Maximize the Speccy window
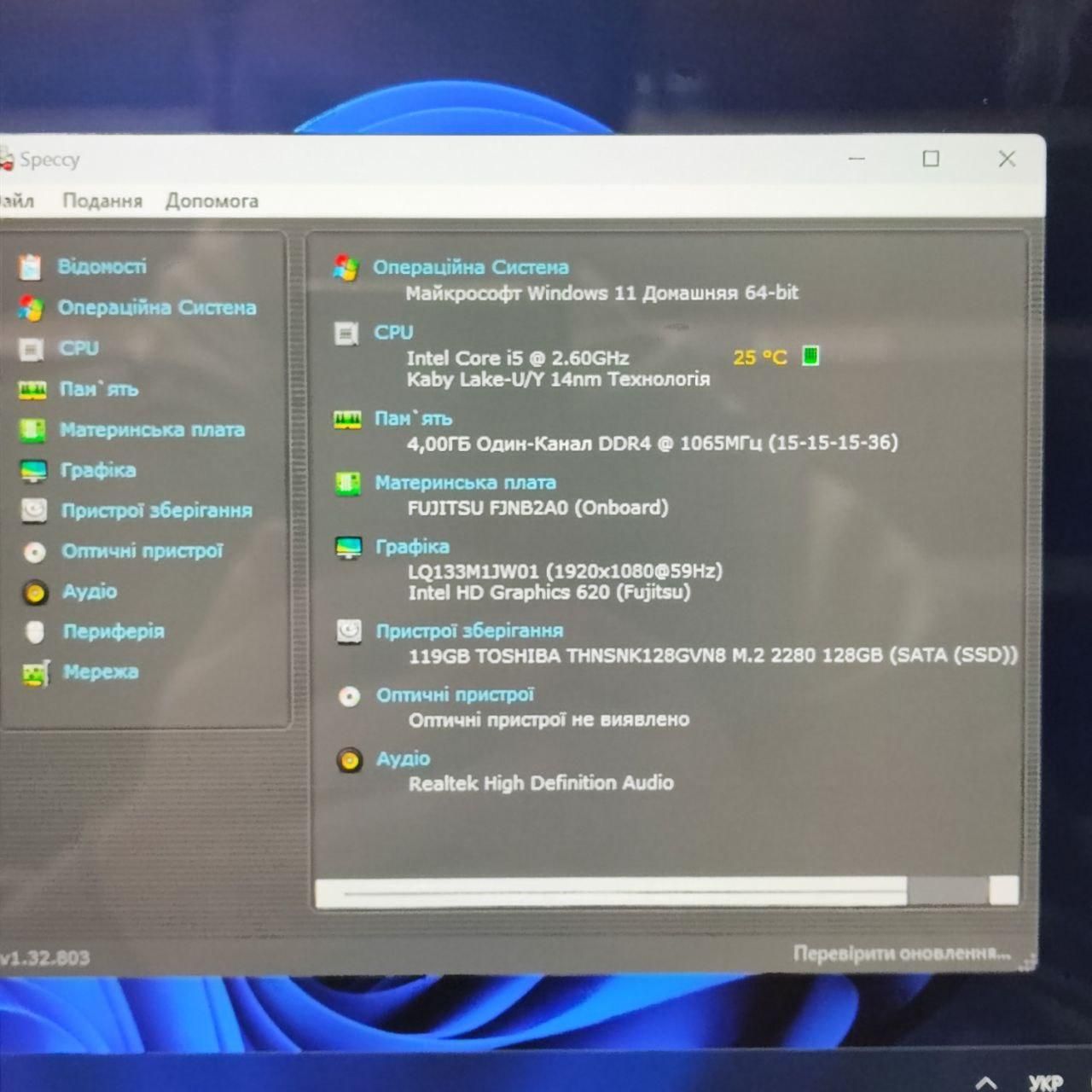Screen dimensions: 1092x1092 pos(931,159)
